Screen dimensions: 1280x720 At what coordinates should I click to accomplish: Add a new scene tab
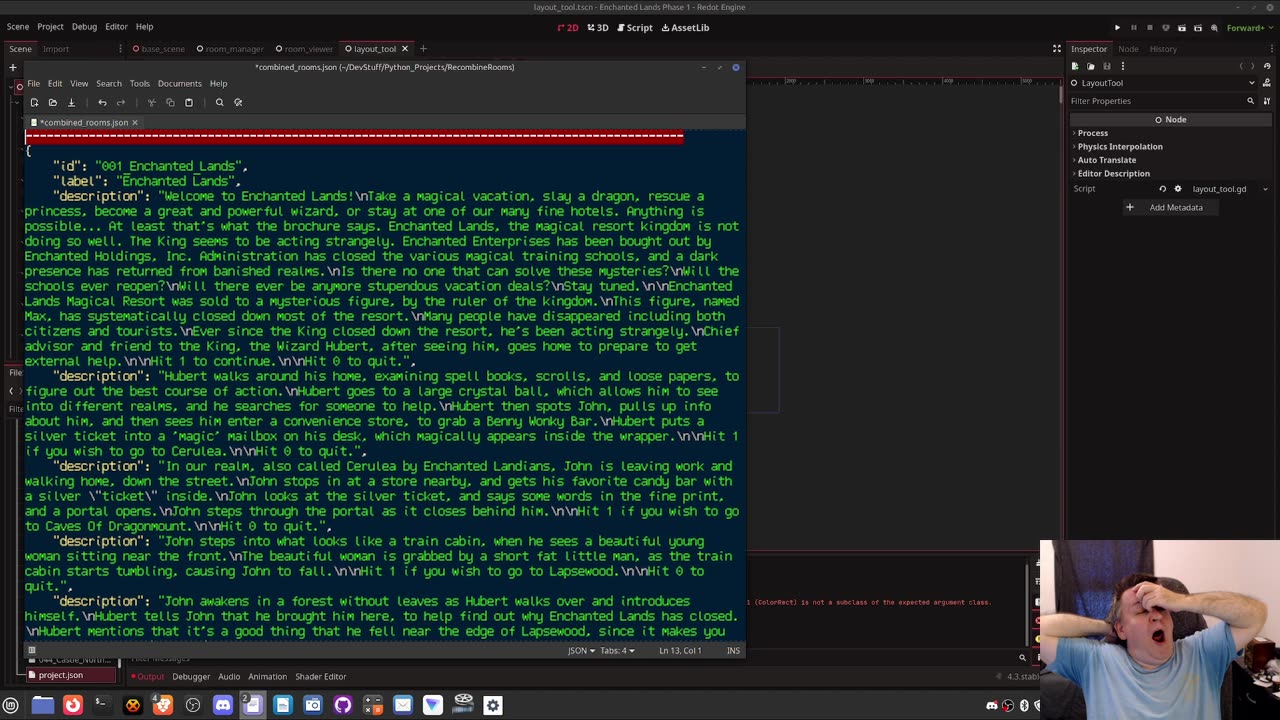pyautogui.click(x=423, y=49)
